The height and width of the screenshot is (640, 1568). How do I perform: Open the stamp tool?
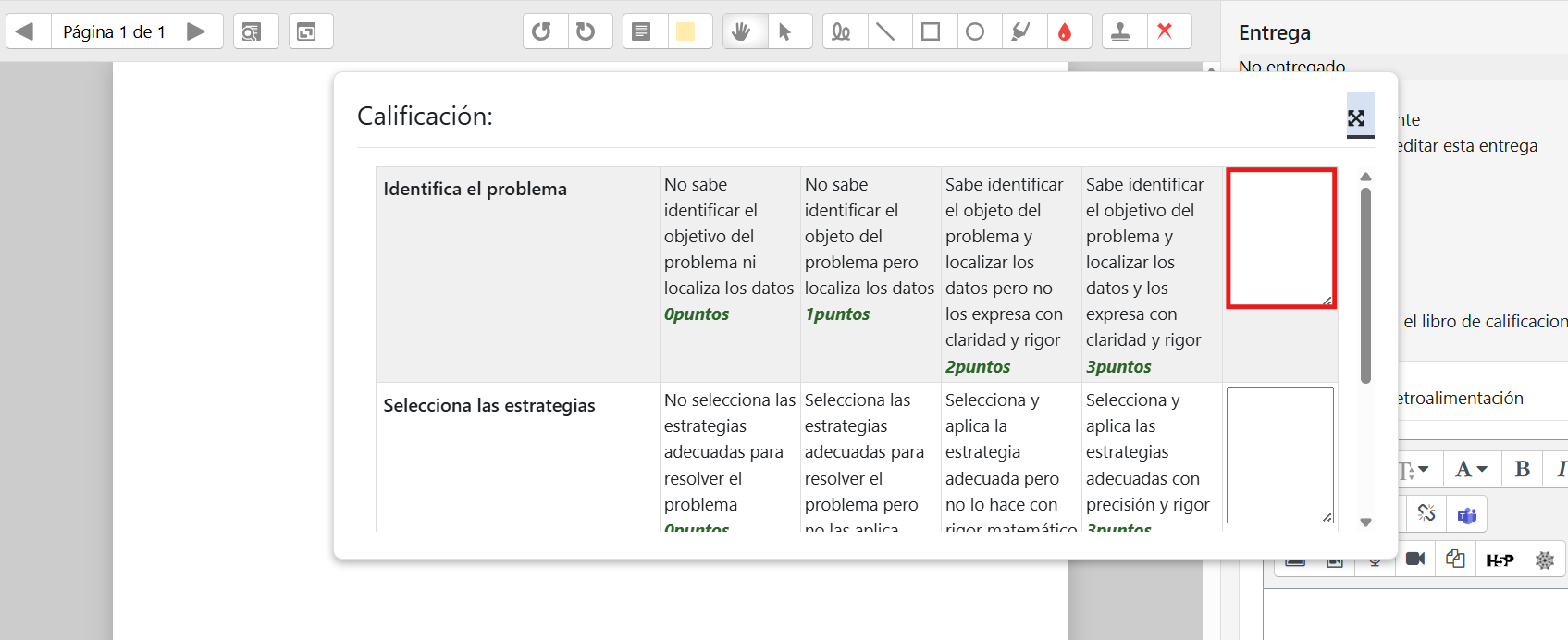pos(1120,31)
